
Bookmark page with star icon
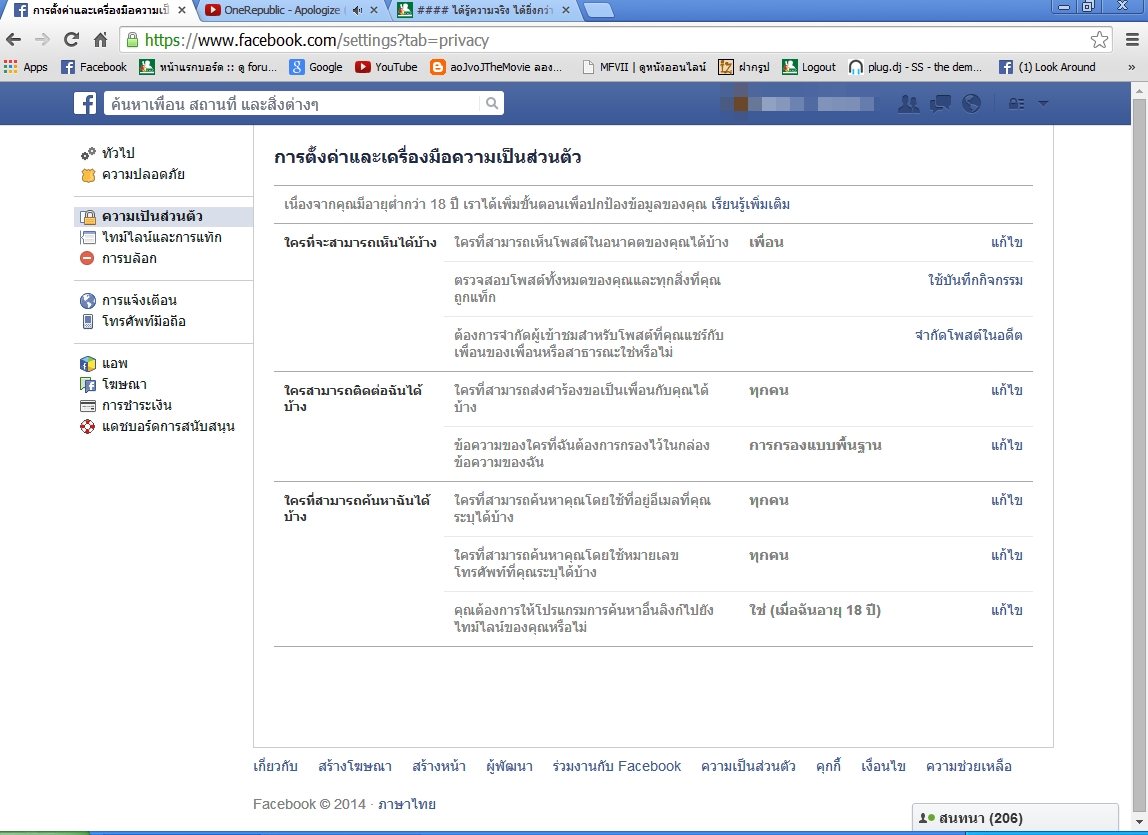pyautogui.click(x=1099, y=40)
